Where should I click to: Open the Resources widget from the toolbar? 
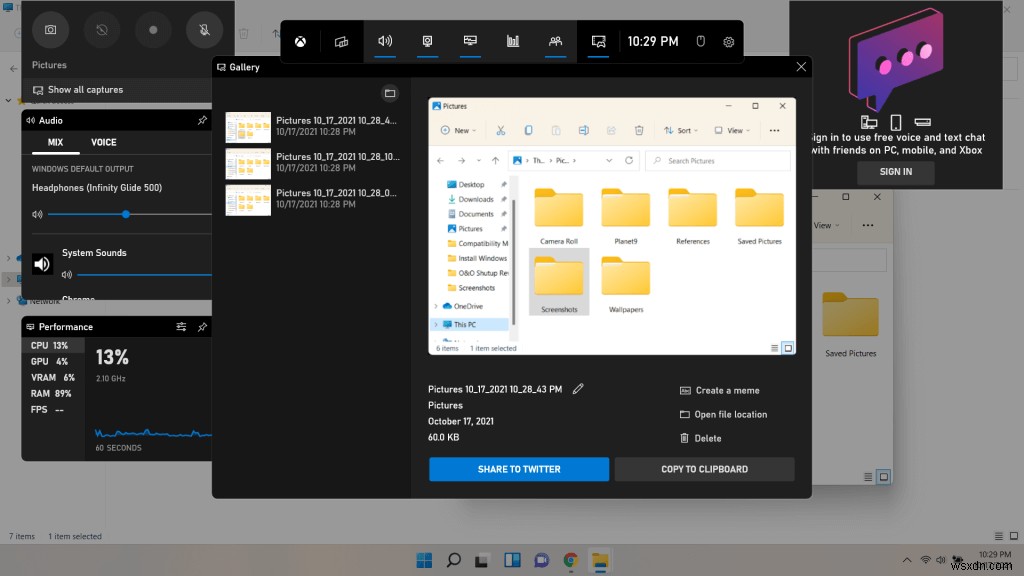(x=513, y=41)
